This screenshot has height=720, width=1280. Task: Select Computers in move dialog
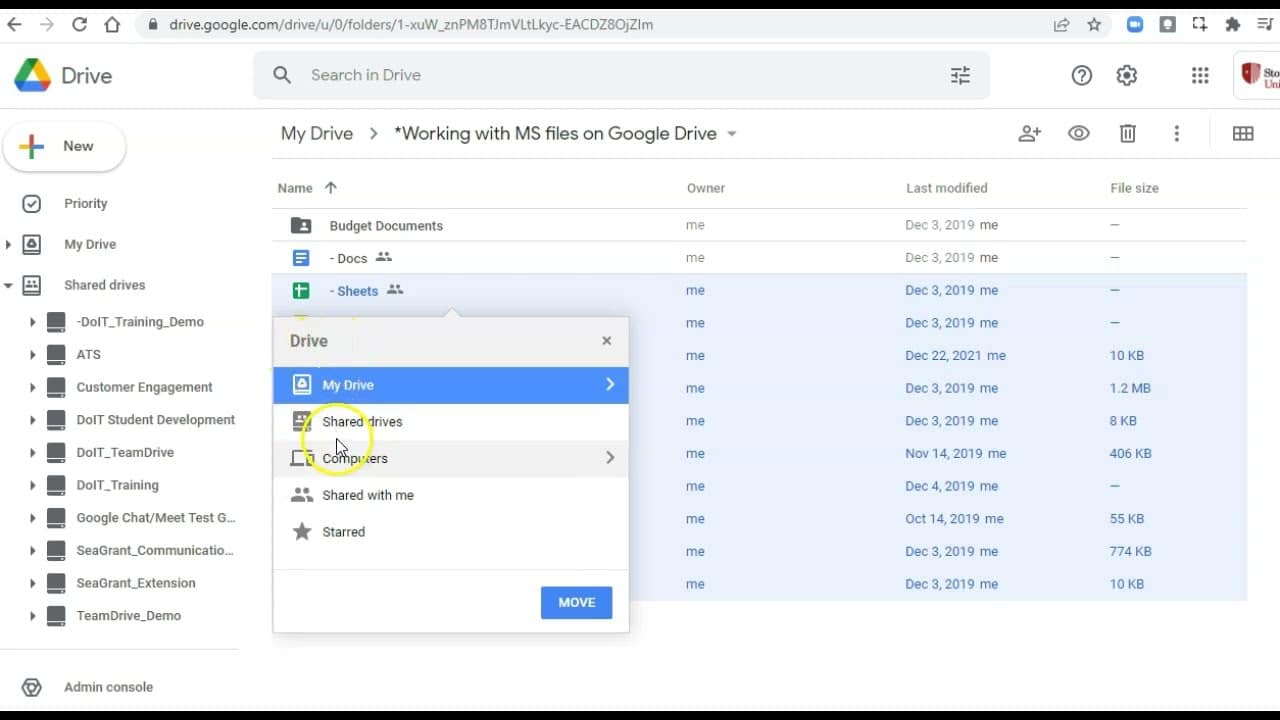point(451,458)
